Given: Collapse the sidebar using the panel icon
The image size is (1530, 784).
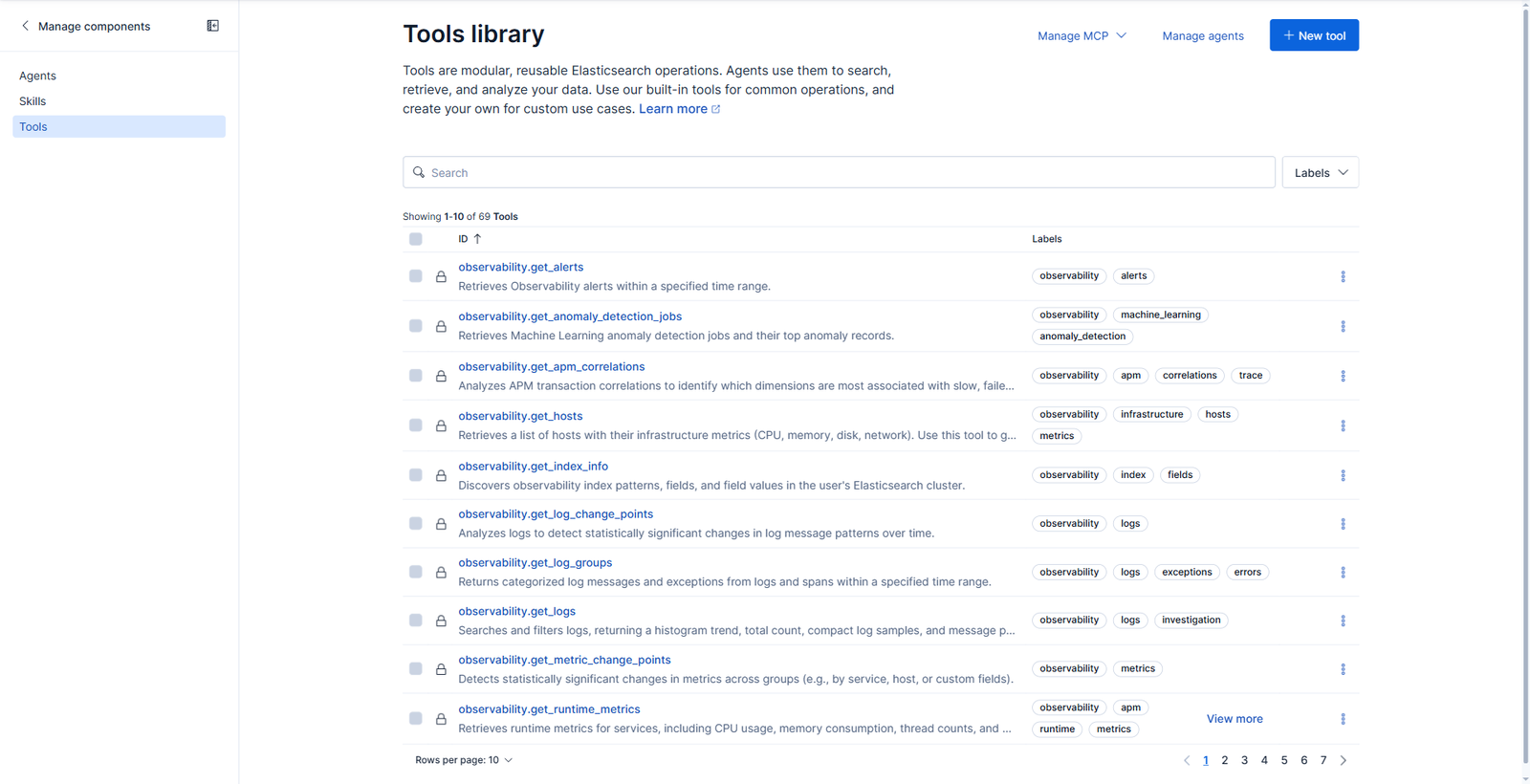Looking at the screenshot, I should click(x=213, y=26).
